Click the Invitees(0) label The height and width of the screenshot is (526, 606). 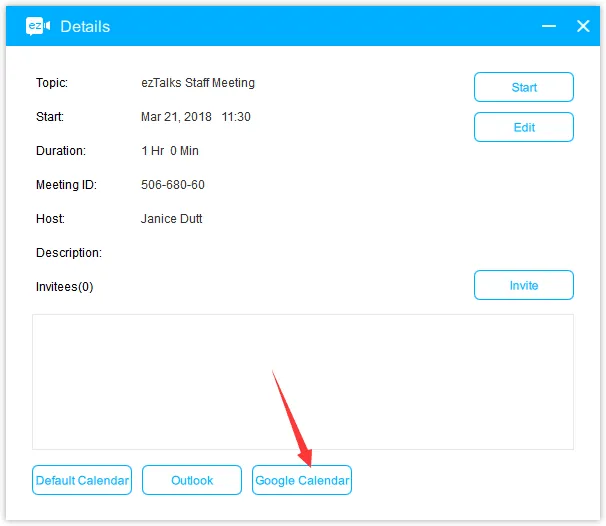[65, 287]
